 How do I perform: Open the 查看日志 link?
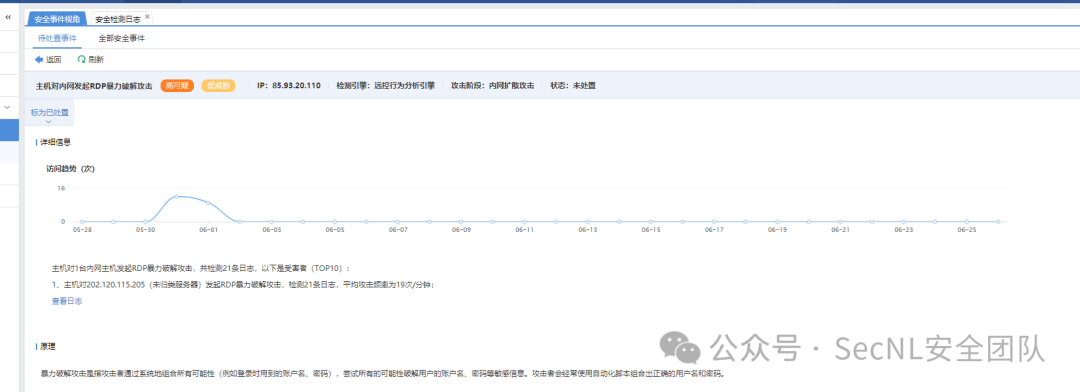coord(67,301)
